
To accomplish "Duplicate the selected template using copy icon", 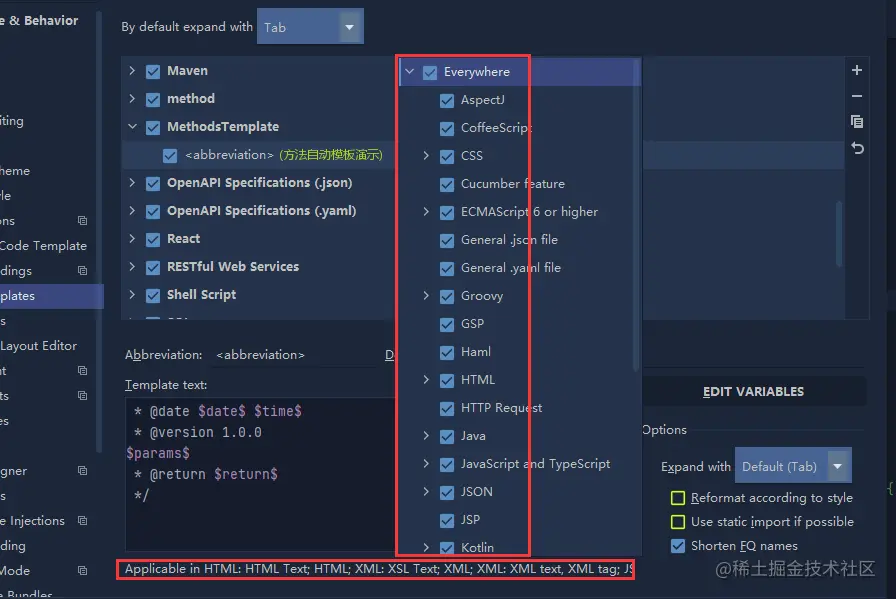I will pyautogui.click(x=857, y=122).
